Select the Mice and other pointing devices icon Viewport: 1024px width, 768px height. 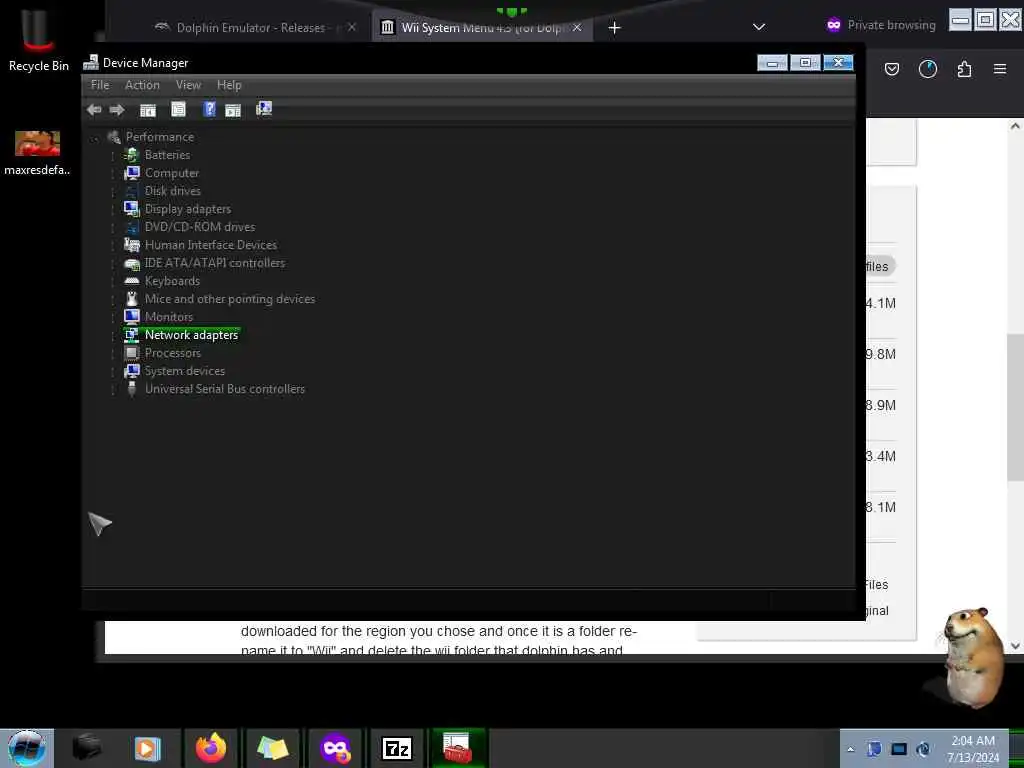(132, 298)
